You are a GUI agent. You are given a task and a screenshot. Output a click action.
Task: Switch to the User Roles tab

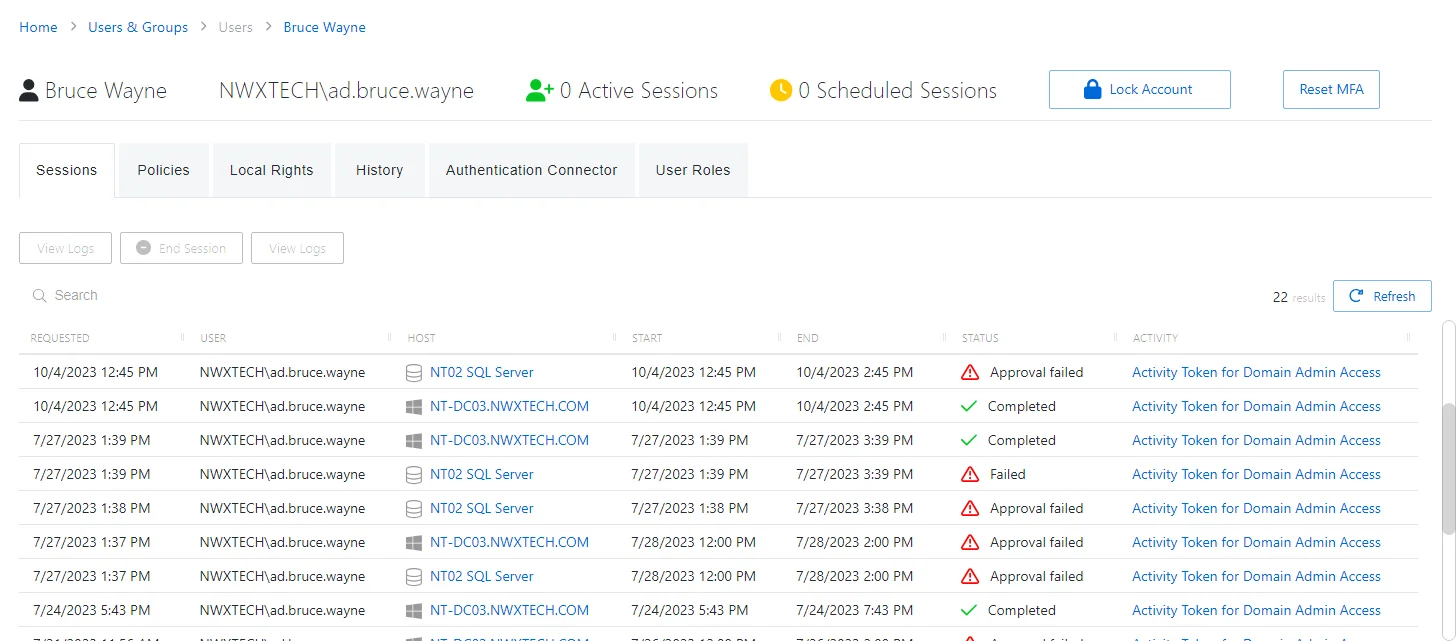point(693,170)
